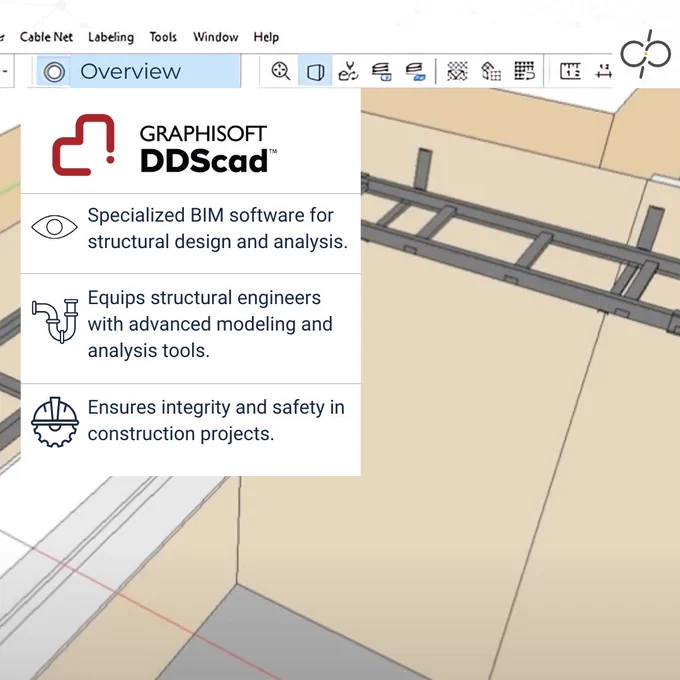Click the dimension measurement icon

[x=604, y=71]
